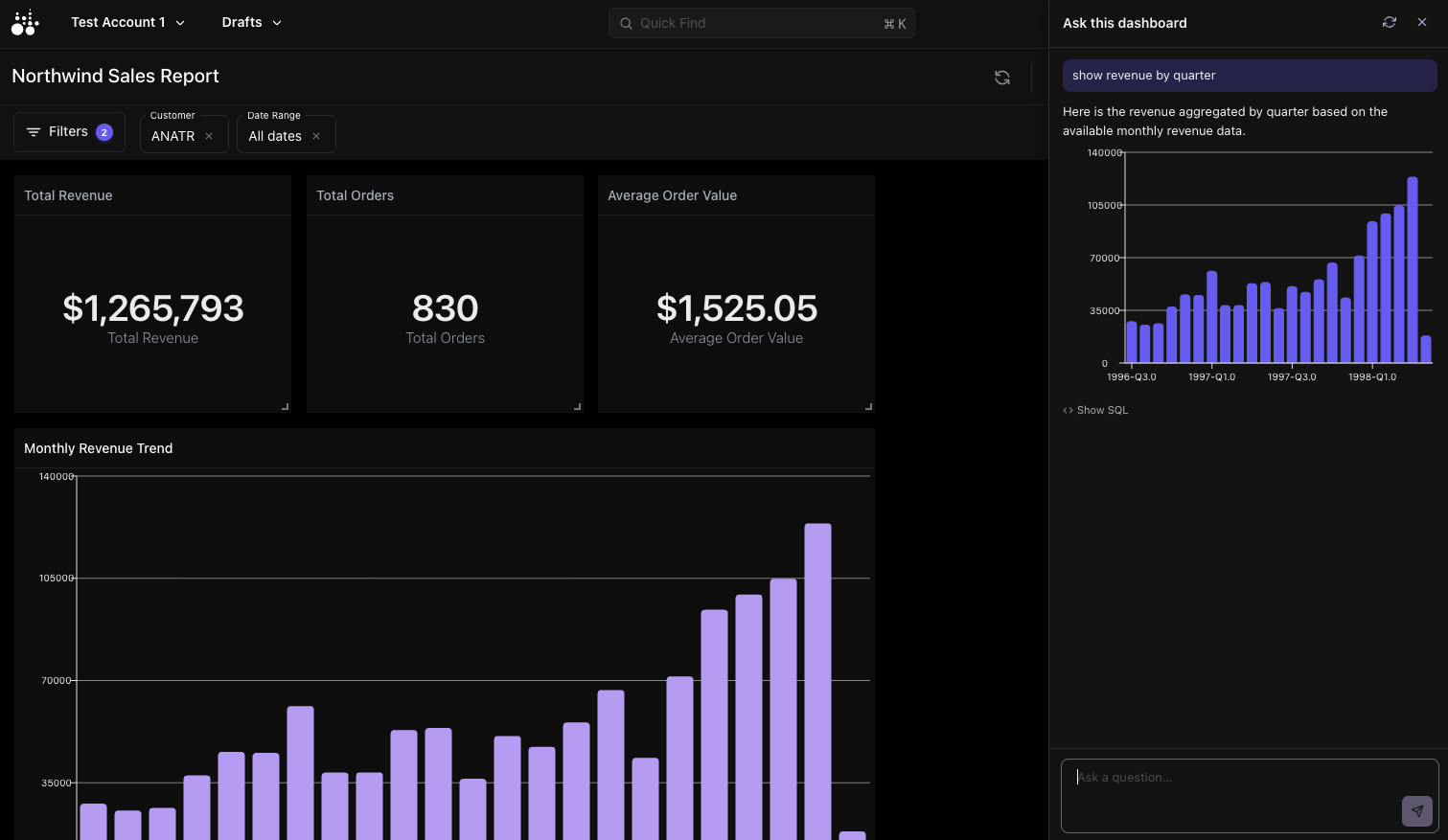Click the Ask a question input
Image resolution: width=1448 pixels, height=840 pixels.
pos(1250,796)
